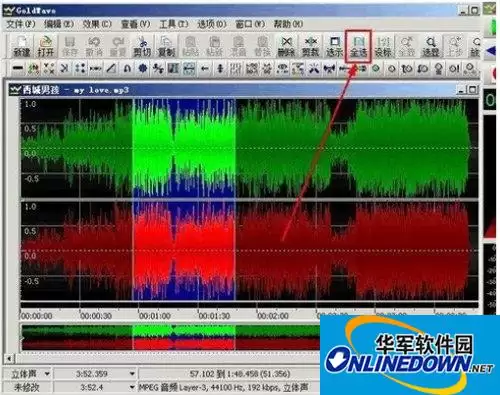500x395 pixels.
Task: Click the 上步 (Previous zoom) toolbar button
Action: tap(454, 46)
